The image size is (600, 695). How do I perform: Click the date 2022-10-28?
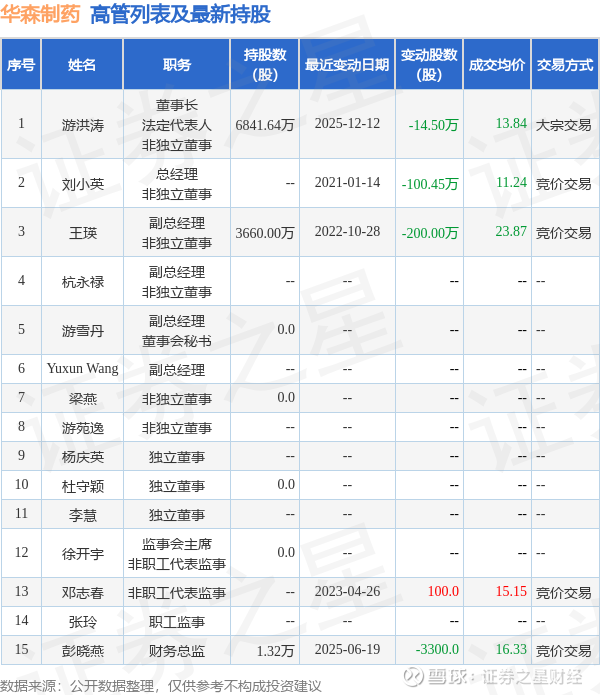(x=347, y=231)
